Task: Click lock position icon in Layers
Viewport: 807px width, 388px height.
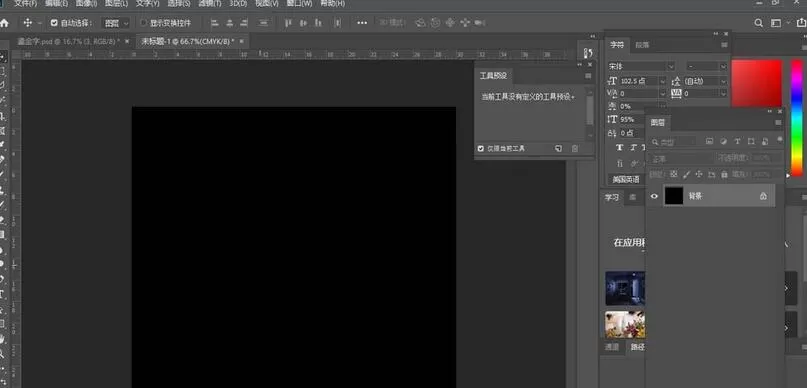Action: 699,174
